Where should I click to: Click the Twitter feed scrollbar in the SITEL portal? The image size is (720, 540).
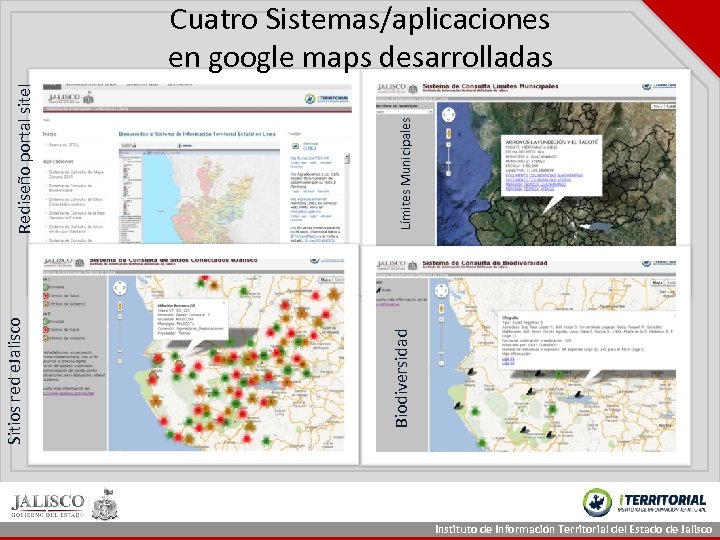pyautogui.click(x=347, y=159)
